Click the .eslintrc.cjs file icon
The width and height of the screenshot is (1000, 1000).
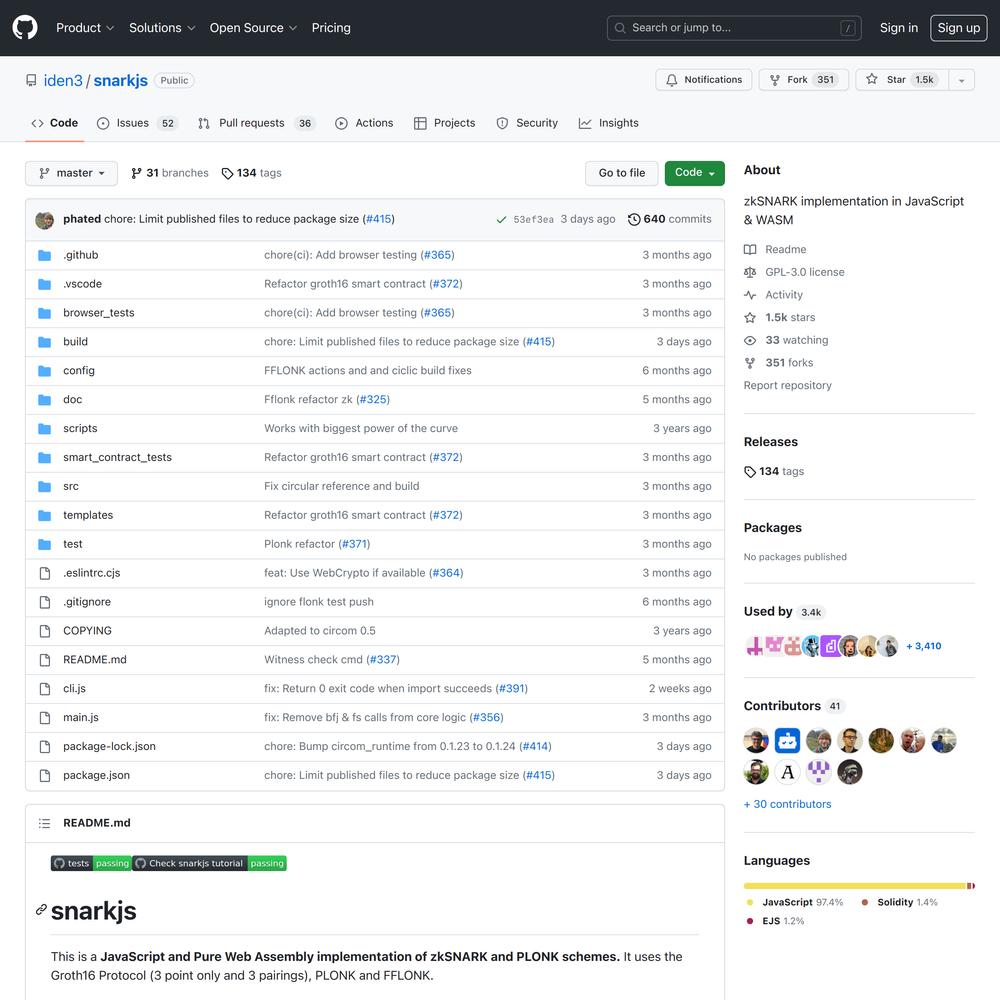(x=45, y=573)
